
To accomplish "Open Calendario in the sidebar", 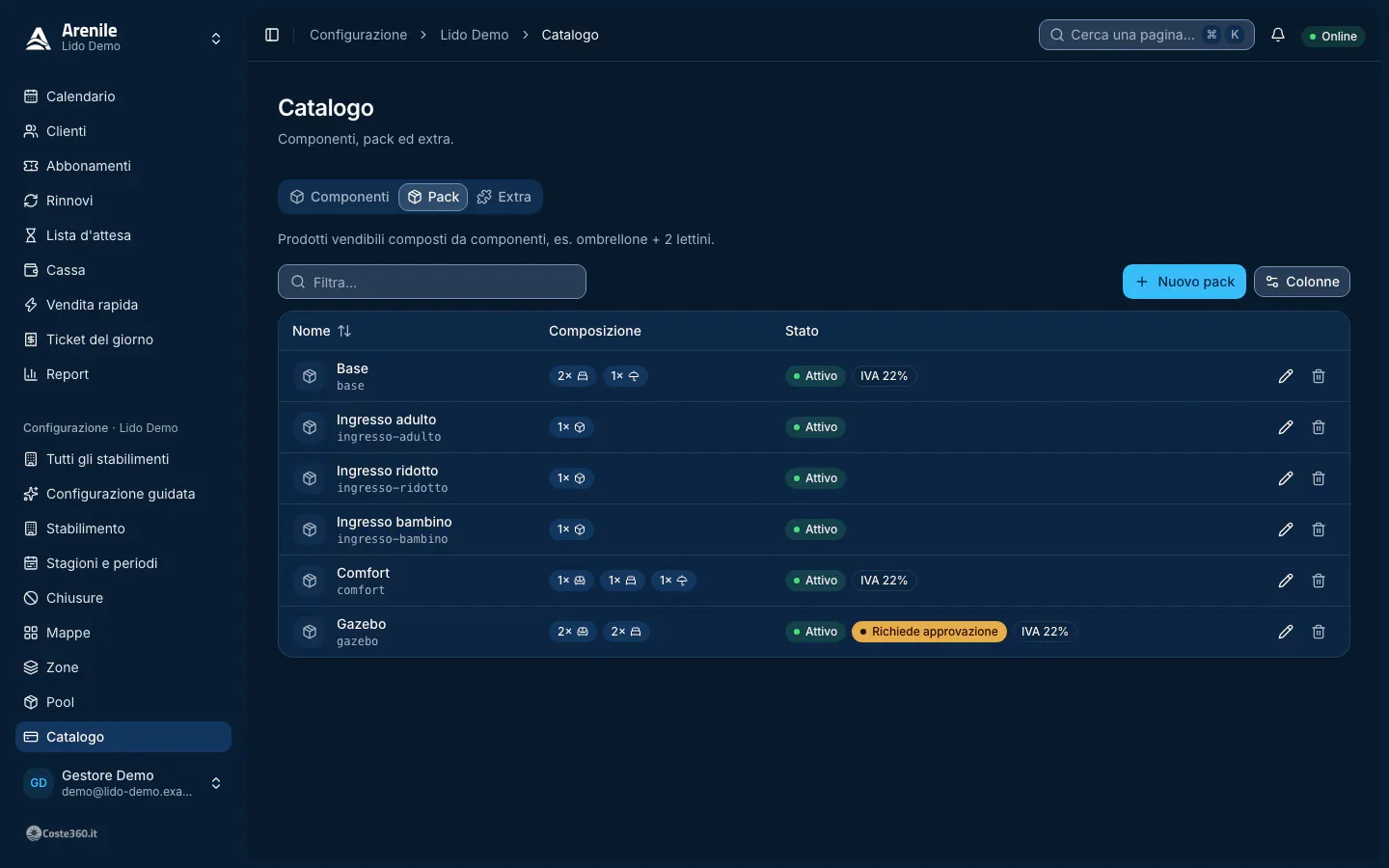I will 123,96.
